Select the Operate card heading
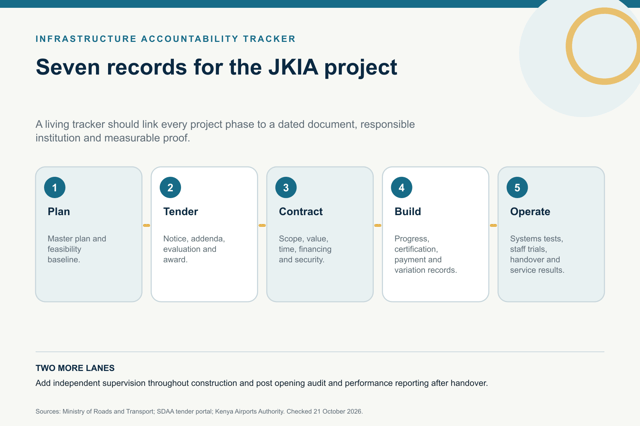Screen dimensions: 640x426 pos(530,211)
